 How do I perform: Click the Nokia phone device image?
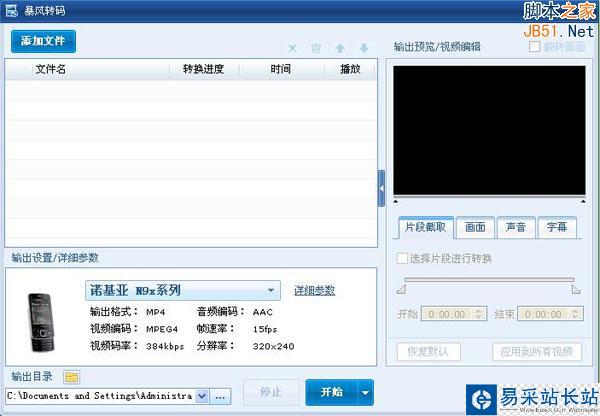pos(41,322)
